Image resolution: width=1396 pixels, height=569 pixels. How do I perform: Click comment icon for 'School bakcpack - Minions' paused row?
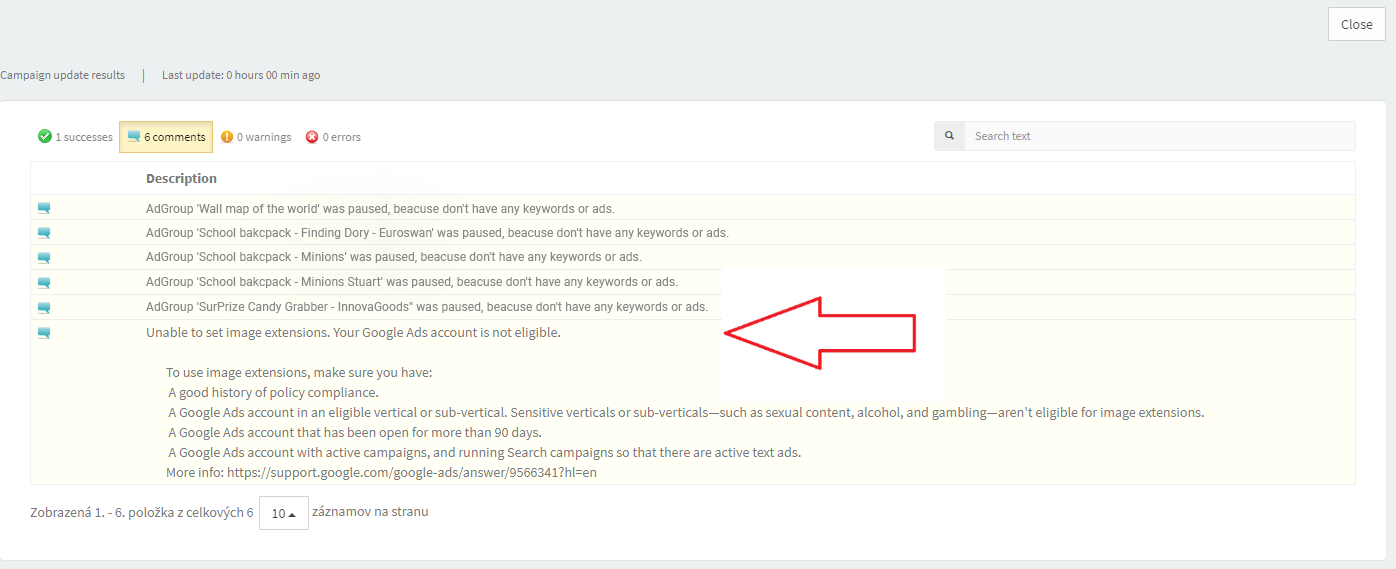coord(44,258)
